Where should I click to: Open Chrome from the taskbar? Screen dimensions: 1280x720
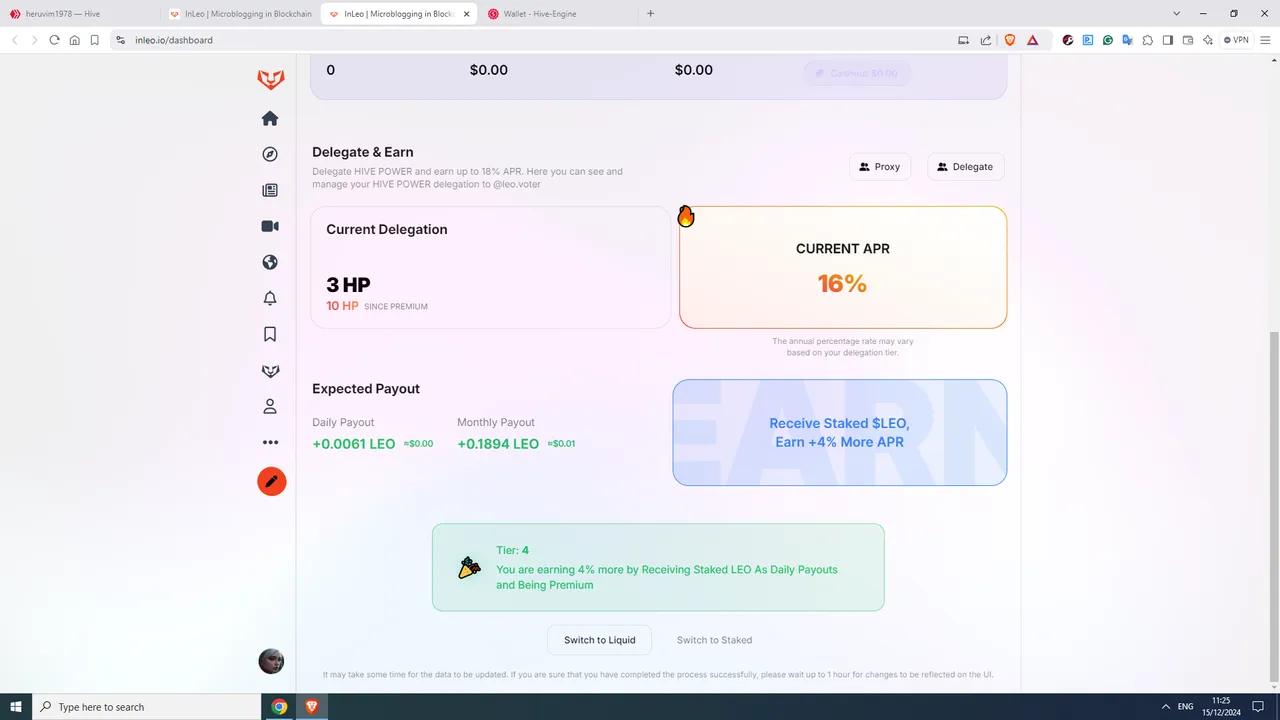click(280, 706)
